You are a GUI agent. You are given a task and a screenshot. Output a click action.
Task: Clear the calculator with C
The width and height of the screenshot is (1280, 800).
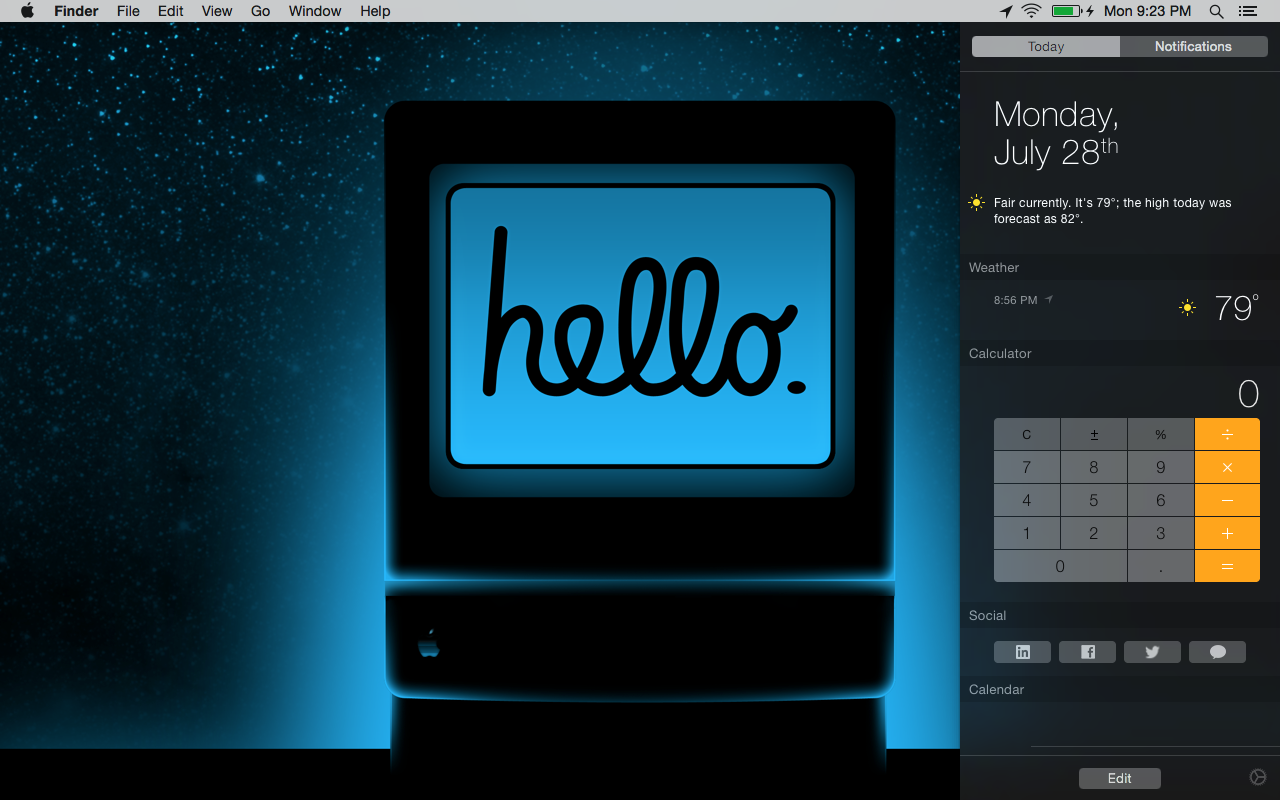tap(1027, 434)
